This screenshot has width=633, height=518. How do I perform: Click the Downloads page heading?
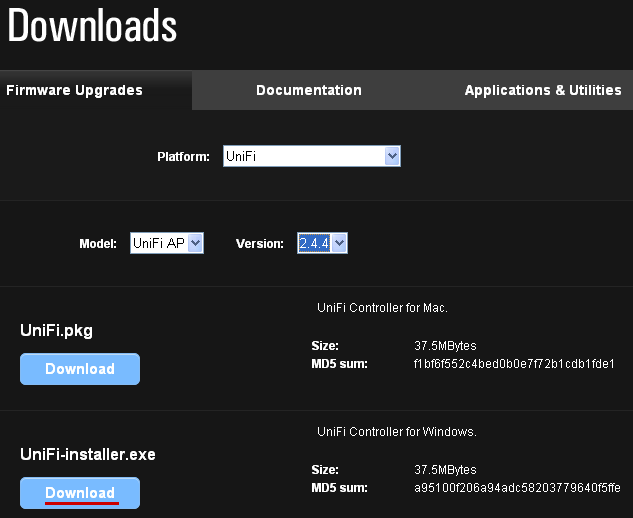92,25
